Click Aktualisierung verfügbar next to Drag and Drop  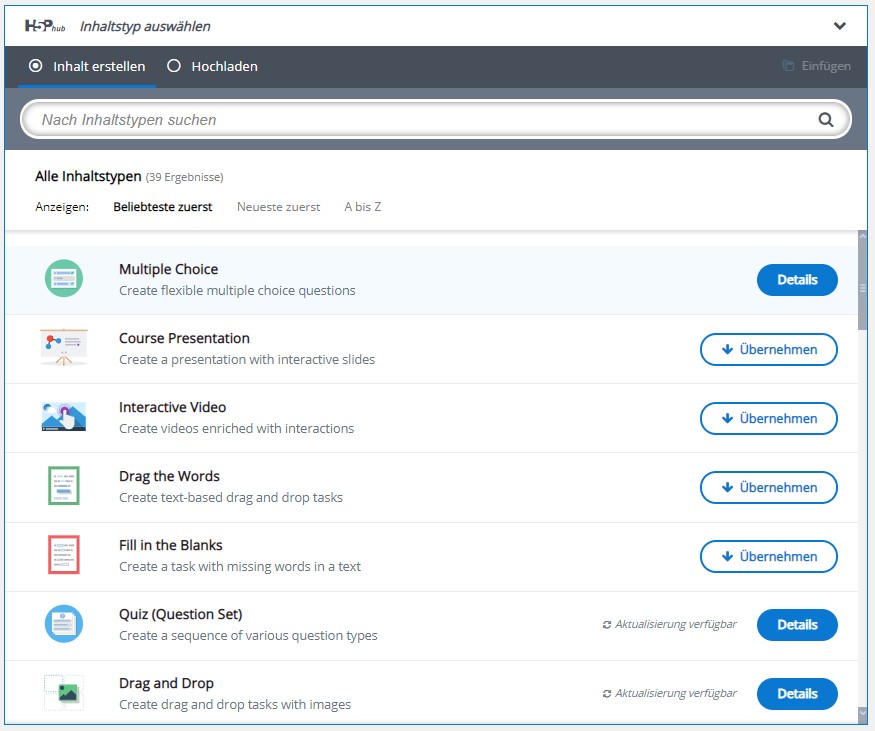(670, 693)
